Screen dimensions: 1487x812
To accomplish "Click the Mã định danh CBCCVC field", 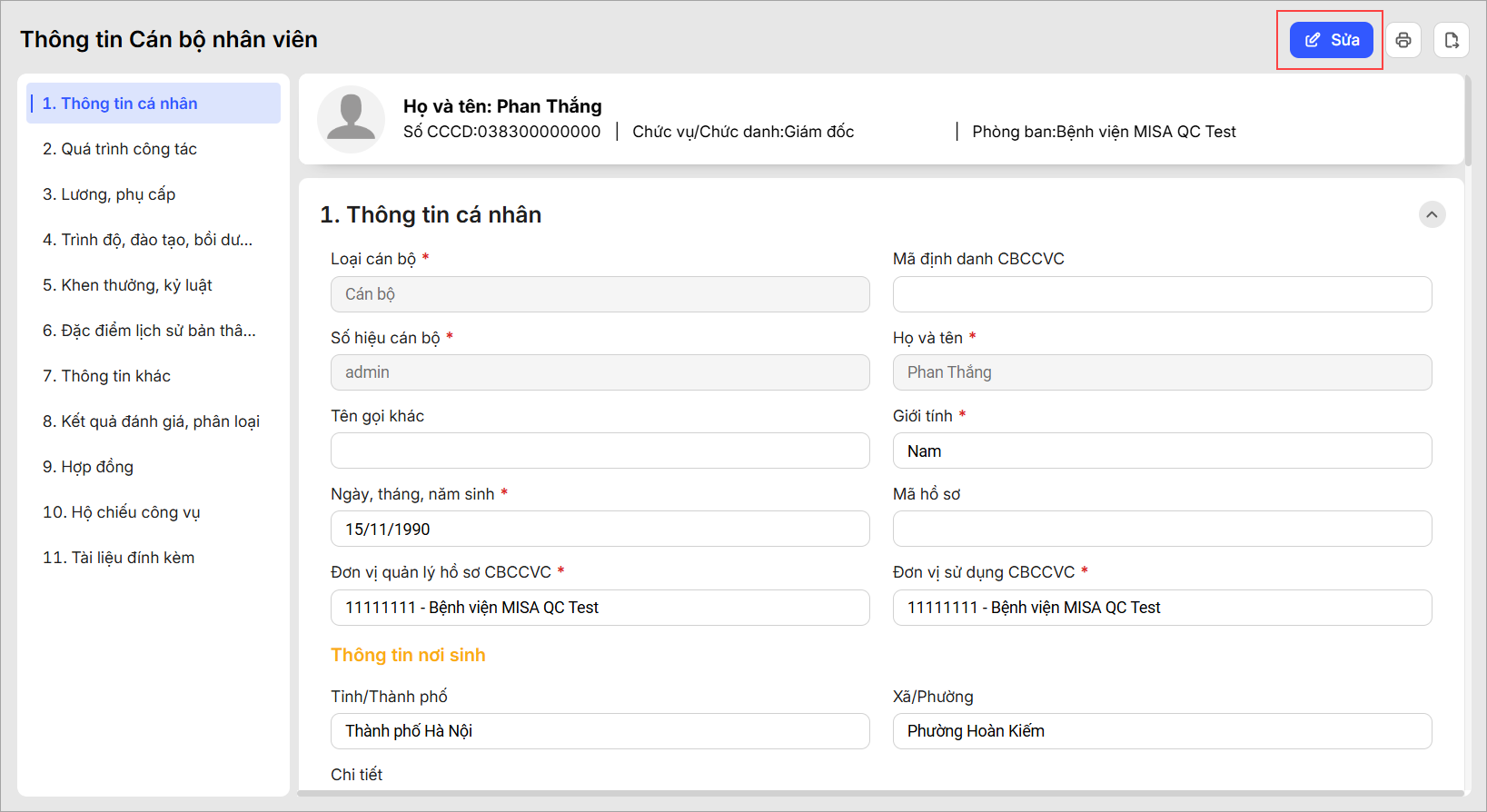I will tap(1162, 294).
